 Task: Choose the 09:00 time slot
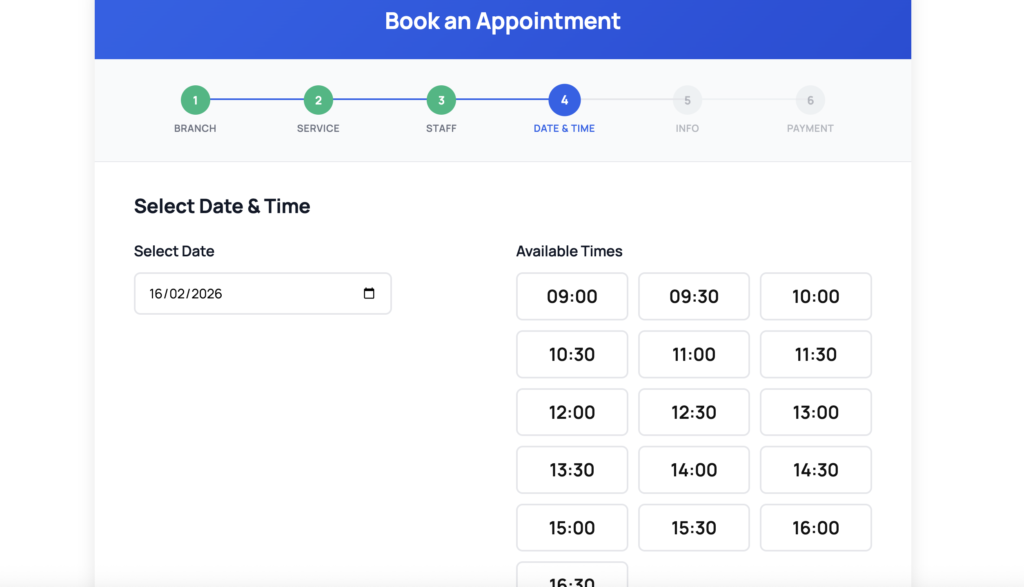(572, 296)
